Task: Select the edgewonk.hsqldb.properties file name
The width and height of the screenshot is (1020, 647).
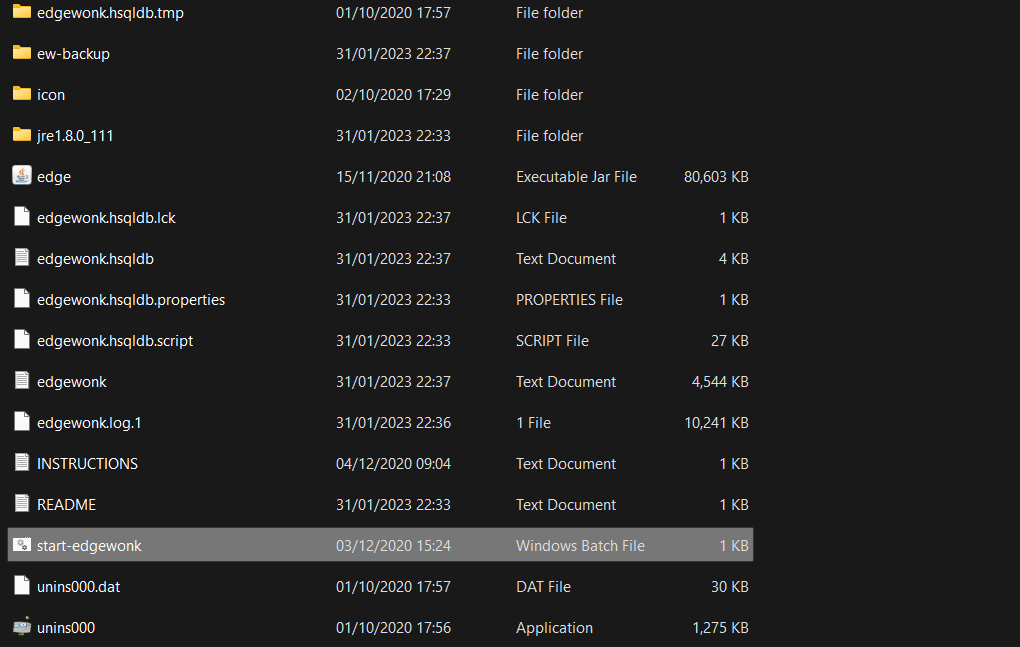Action: click(131, 299)
